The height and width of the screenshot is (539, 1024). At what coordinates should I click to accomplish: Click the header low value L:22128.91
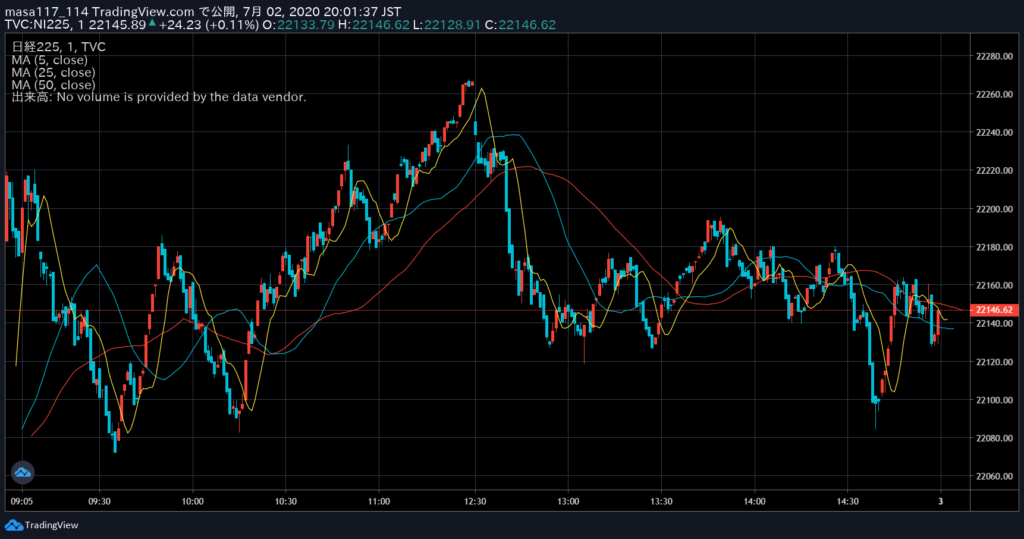click(447, 25)
